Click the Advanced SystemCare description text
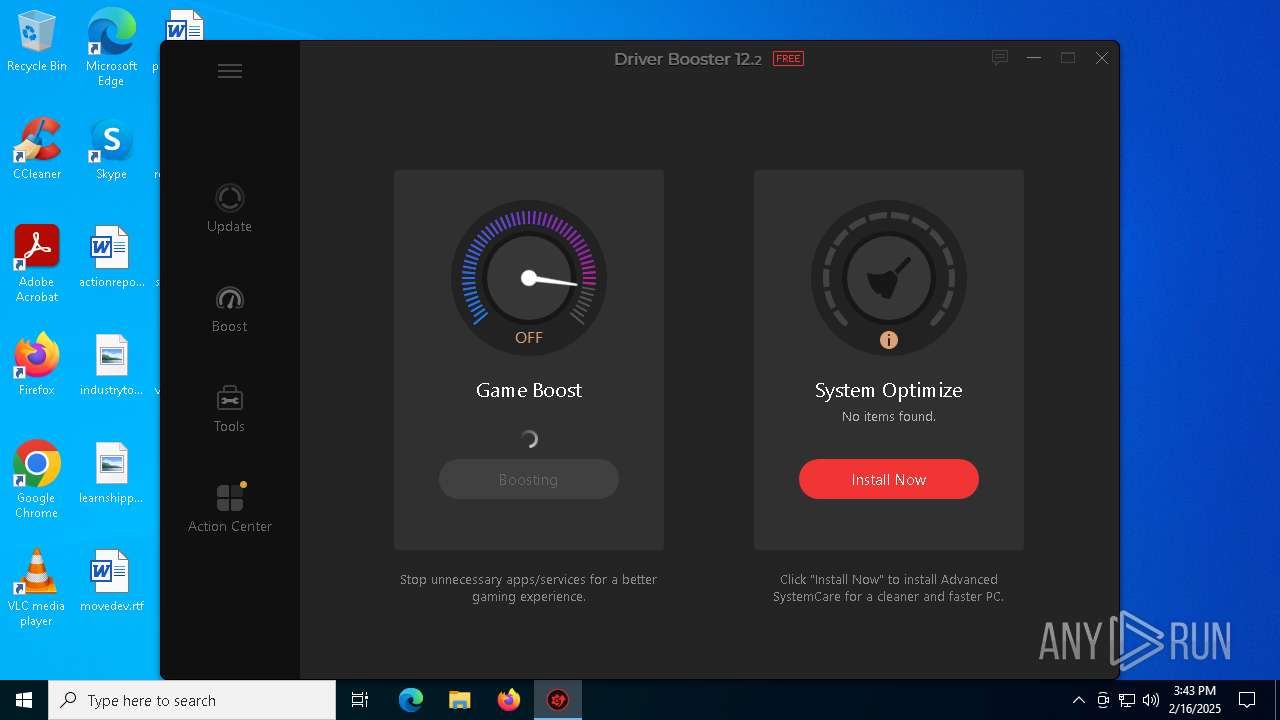This screenshot has width=1280, height=720. (889, 588)
